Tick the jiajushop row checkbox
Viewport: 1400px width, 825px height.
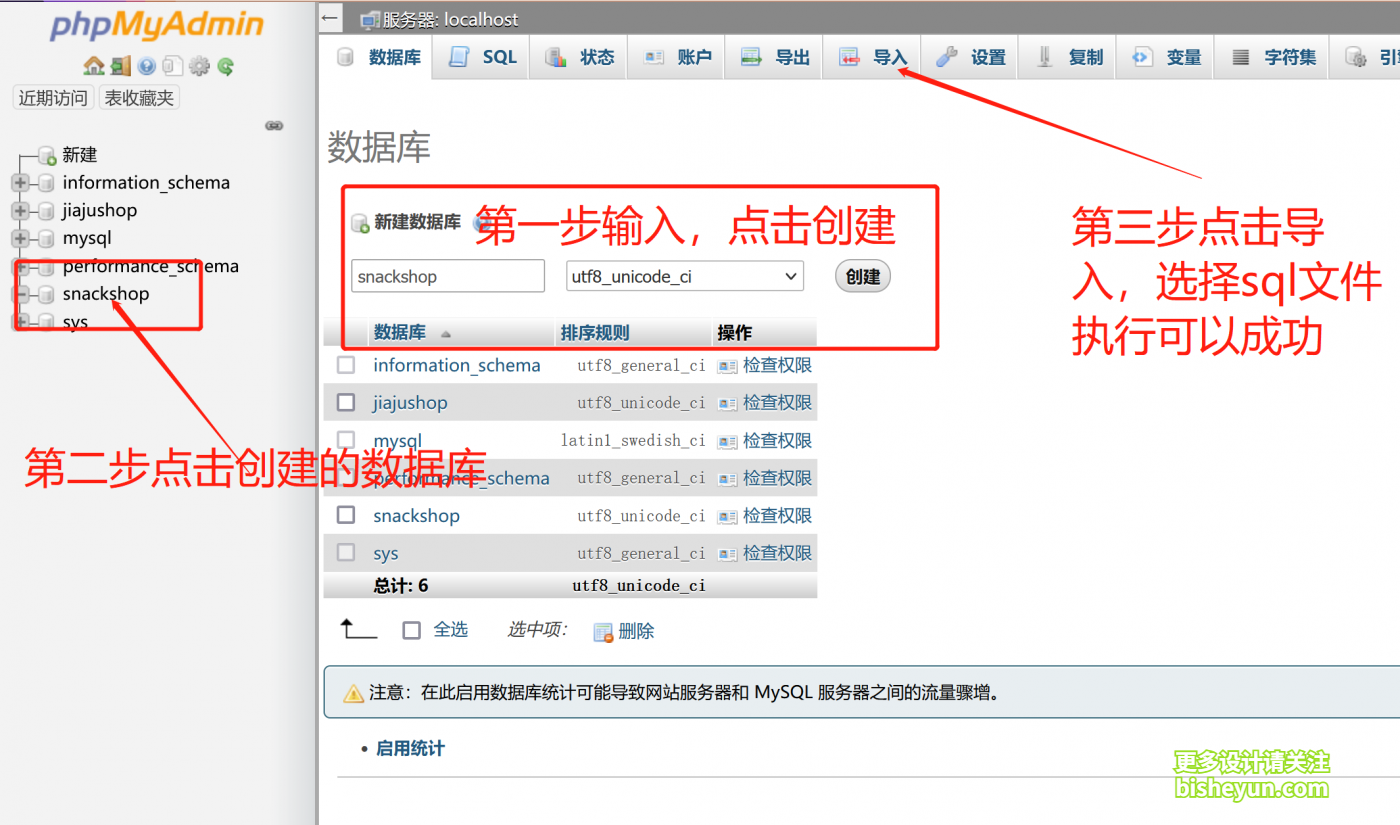point(346,402)
